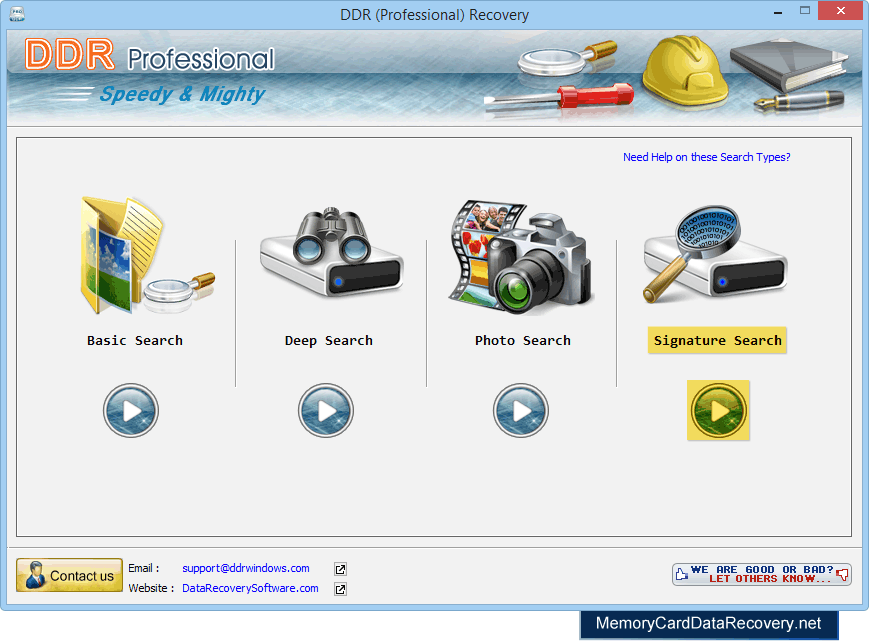Open 'Need Help on these Search Types?' link
Image resolution: width=869 pixels, height=641 pixels.
pyautogui.click(x=707, y=157)
